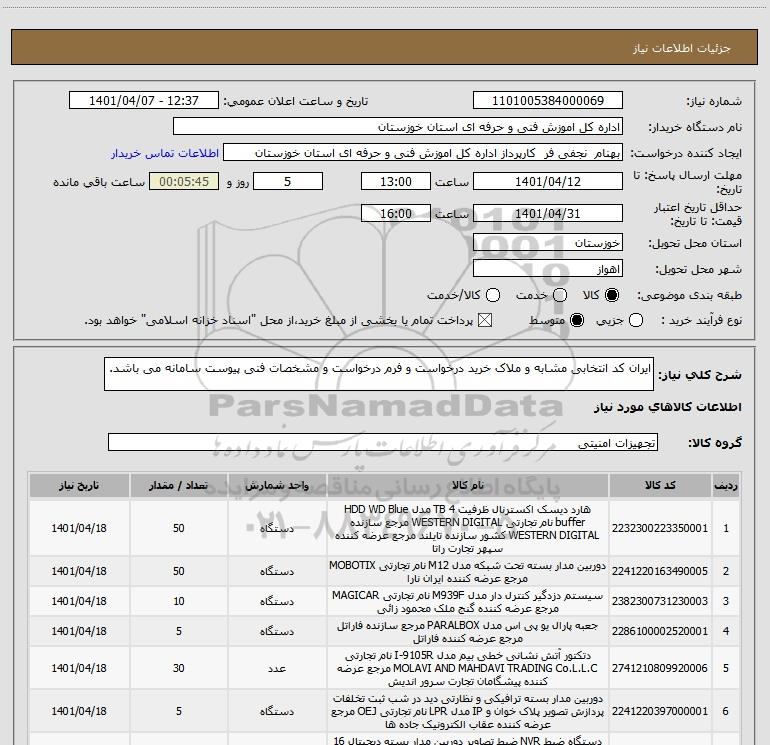Click the validity hour field 16:00
Viewport: 770px width, 745px height.
pos(396,213)
